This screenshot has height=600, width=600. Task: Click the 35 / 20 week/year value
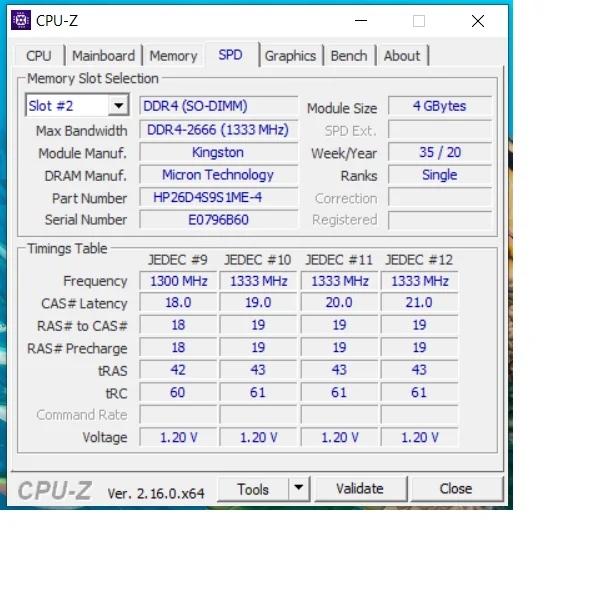[440, 152]
